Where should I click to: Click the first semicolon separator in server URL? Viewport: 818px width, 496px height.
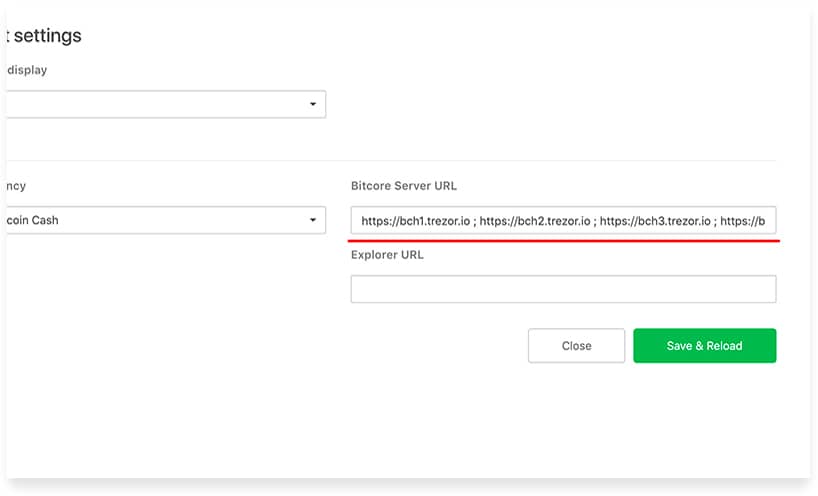click(x=475, y=222)
